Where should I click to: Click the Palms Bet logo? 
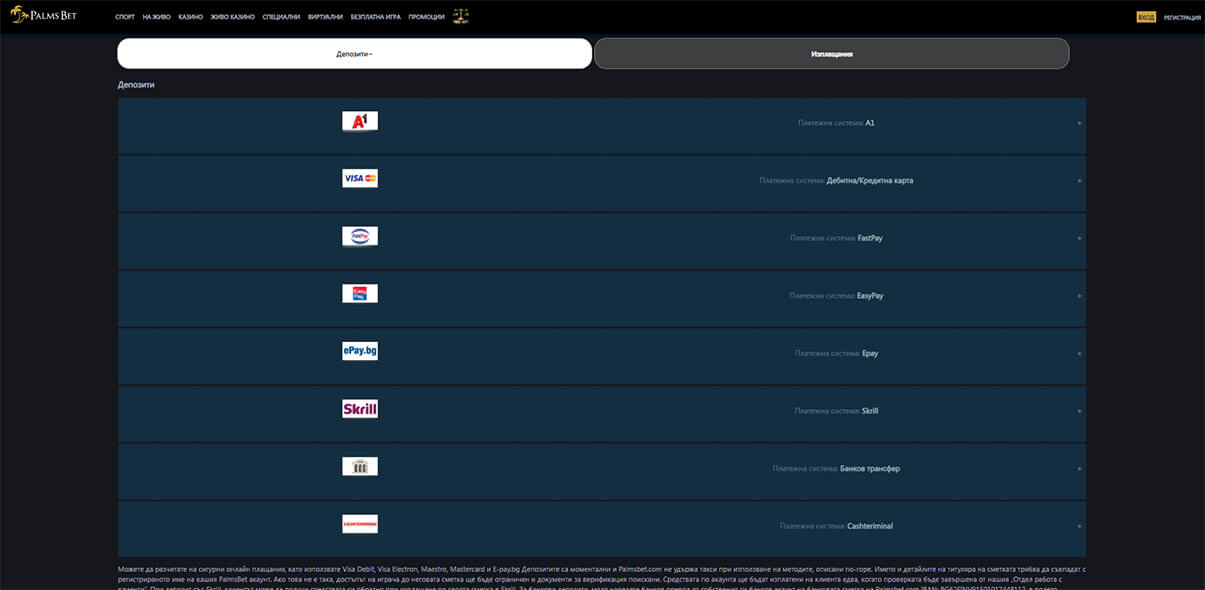(44, 16)
